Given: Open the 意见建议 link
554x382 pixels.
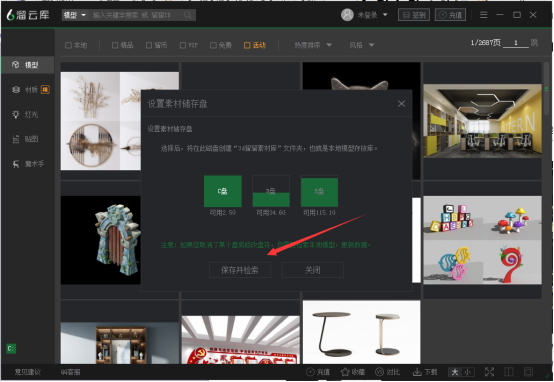Looking at the screenshot, I should (28, 372).
